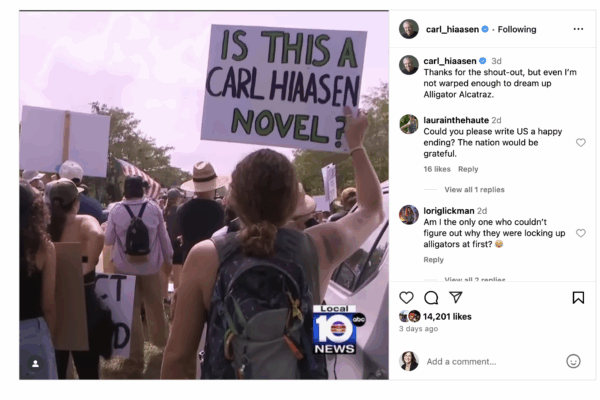Open comments via the speech bubble icon
This screenshot has height=400, width=600.
tap(431, 297)
